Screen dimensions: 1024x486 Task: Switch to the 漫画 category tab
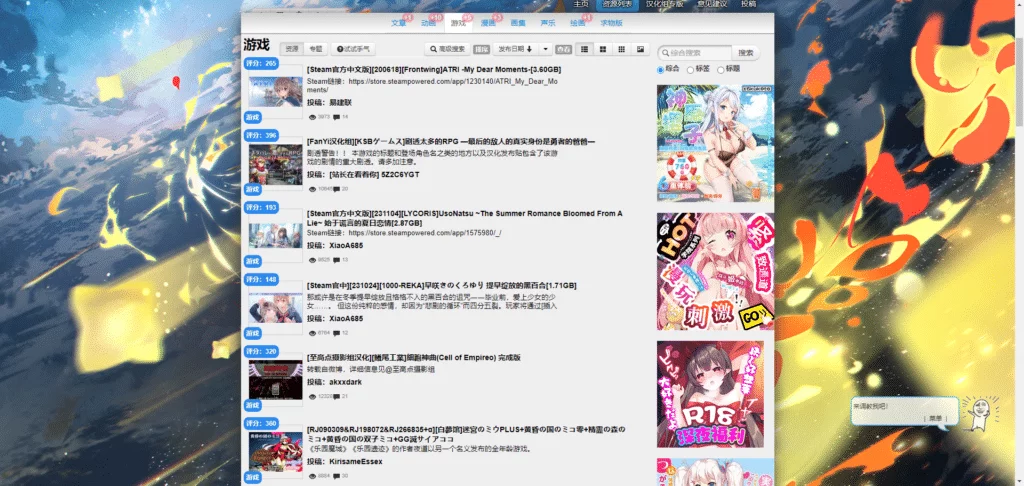(x=488, y=23)
